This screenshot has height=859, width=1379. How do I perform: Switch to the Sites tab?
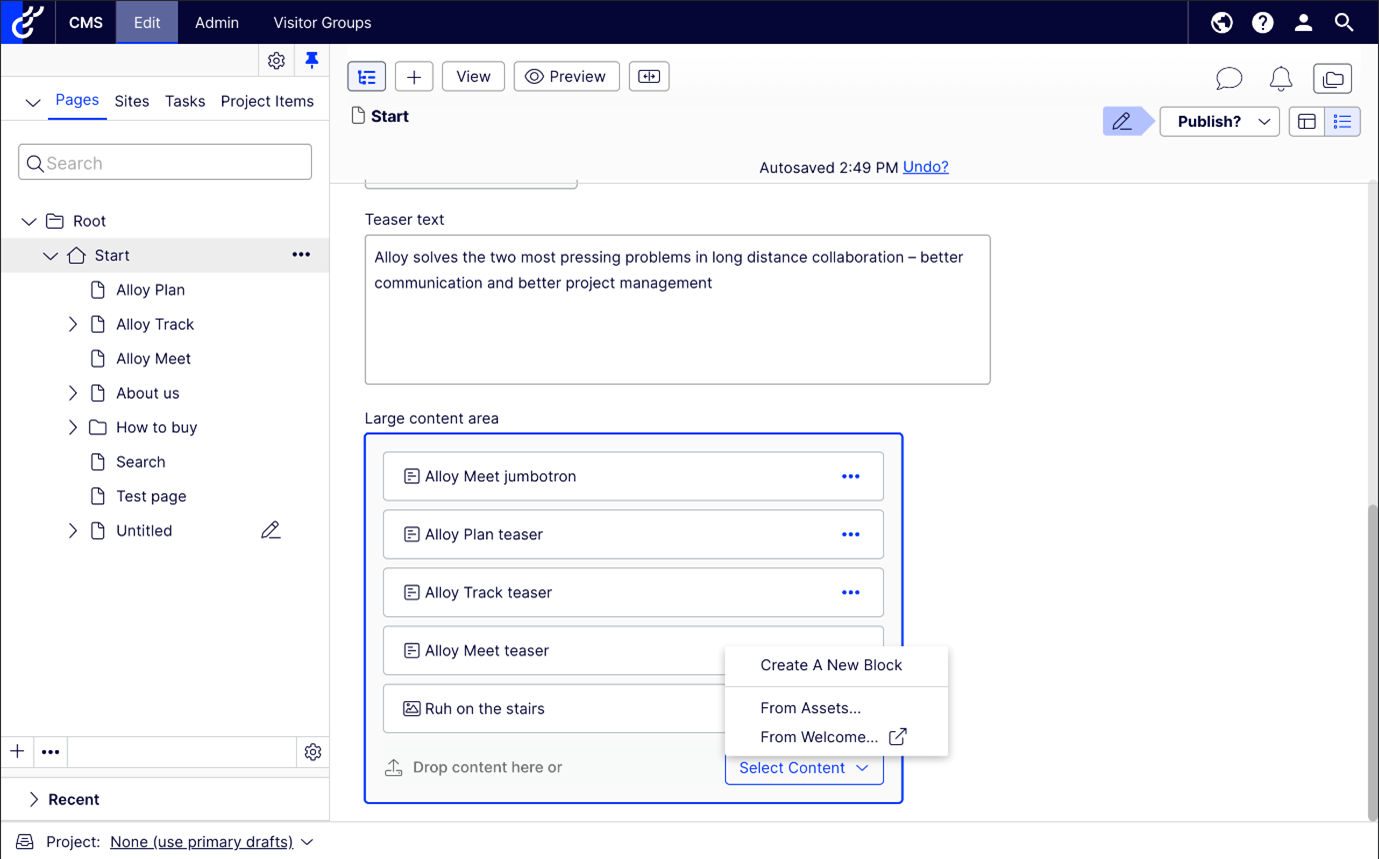[132, 101]
